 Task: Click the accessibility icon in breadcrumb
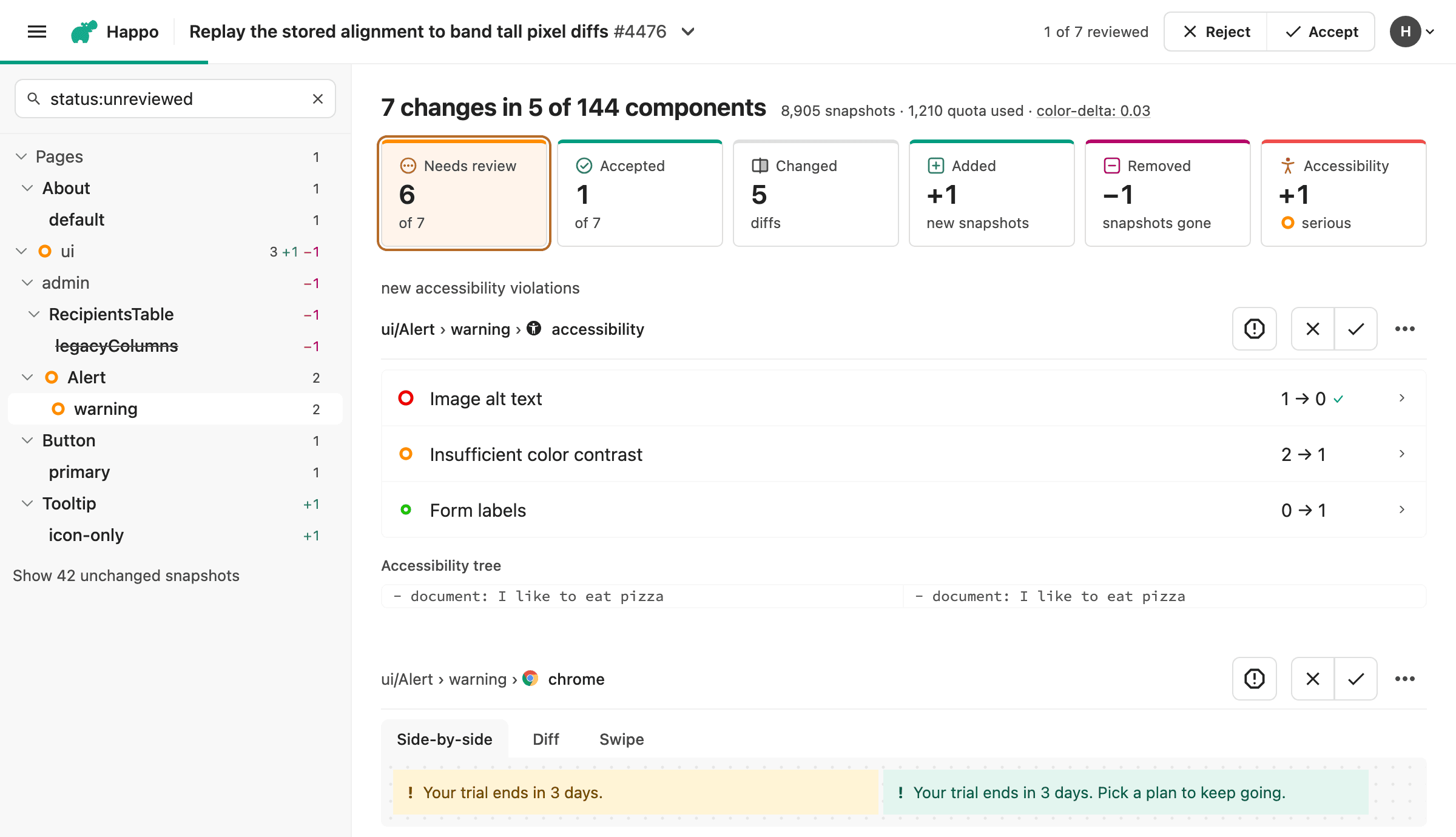[534, 328]
